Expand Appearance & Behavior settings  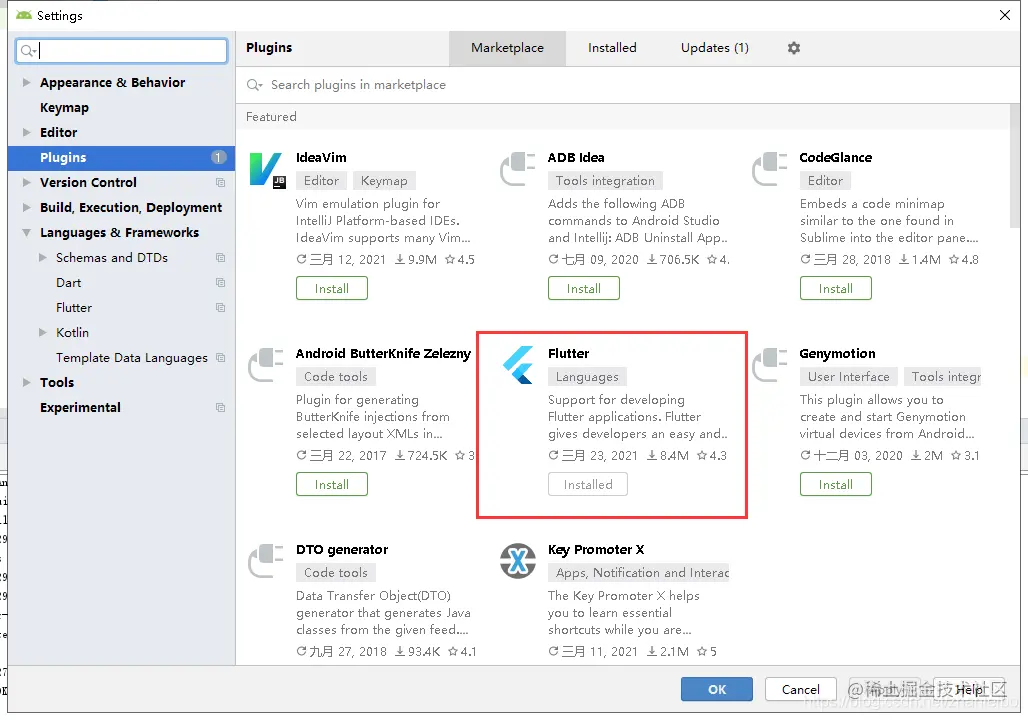26,82
